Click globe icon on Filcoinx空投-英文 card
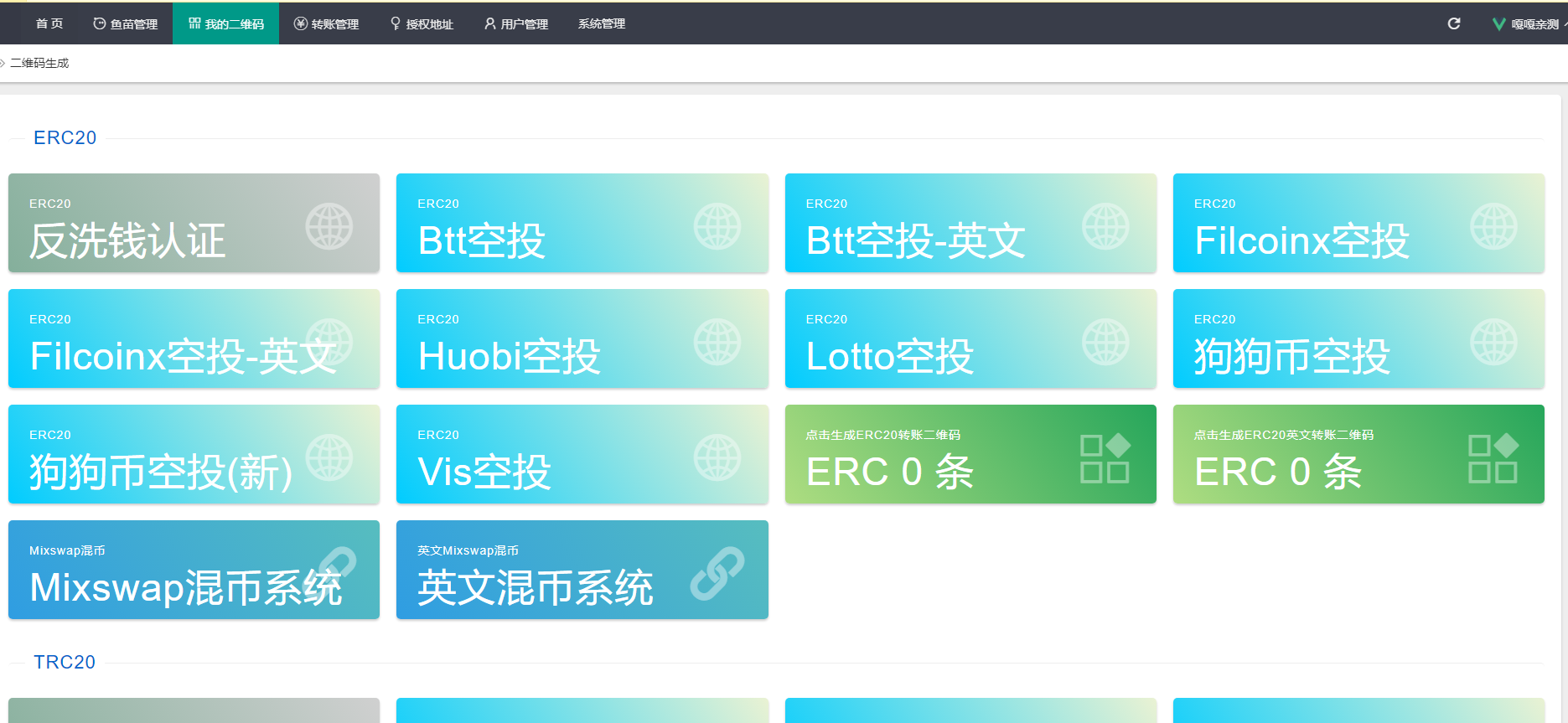 (x=329, y=342)
